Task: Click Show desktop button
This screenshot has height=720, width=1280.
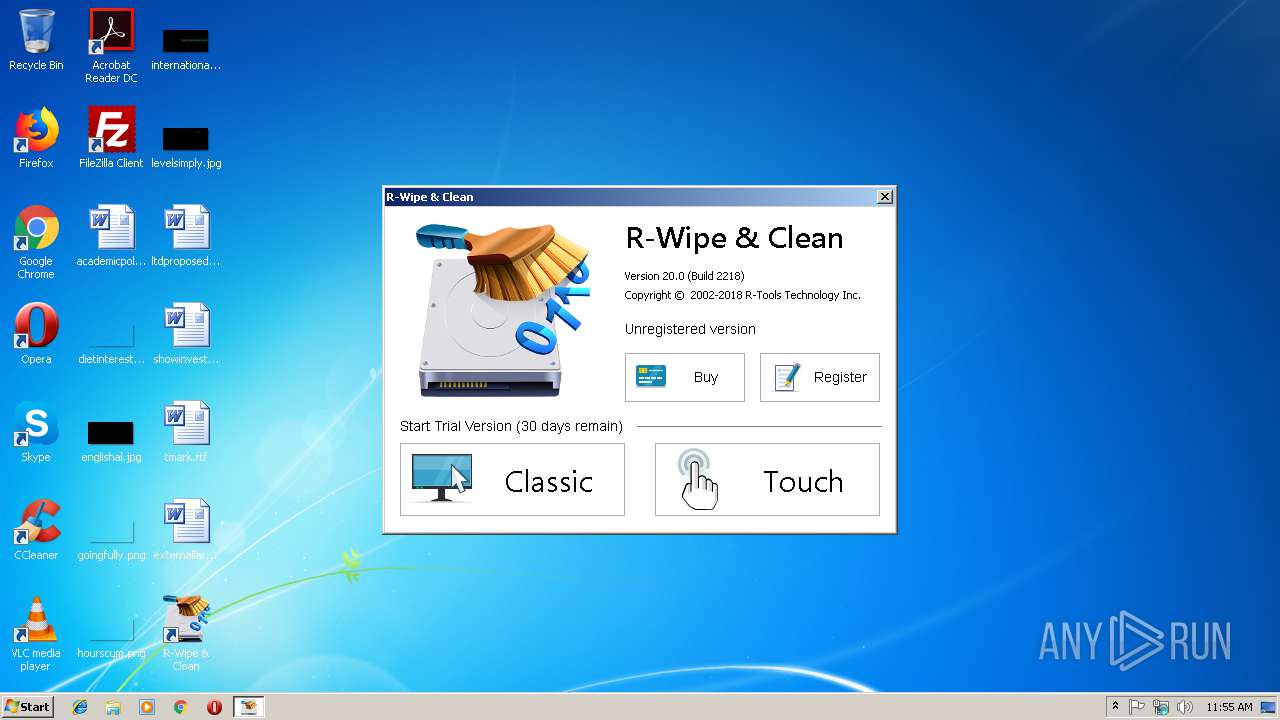Action: coord(1268,707)
